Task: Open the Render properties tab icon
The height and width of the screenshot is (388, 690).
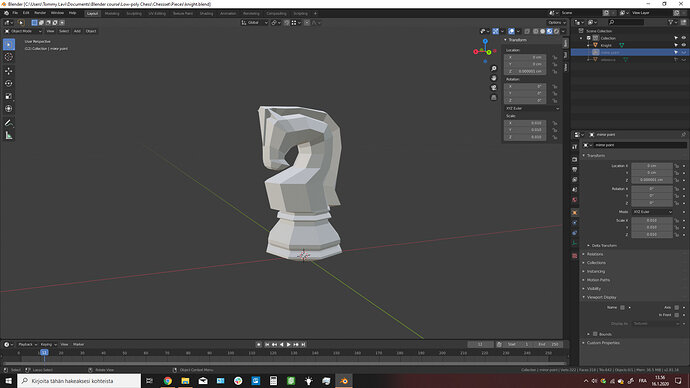Action: click(575, 159)
